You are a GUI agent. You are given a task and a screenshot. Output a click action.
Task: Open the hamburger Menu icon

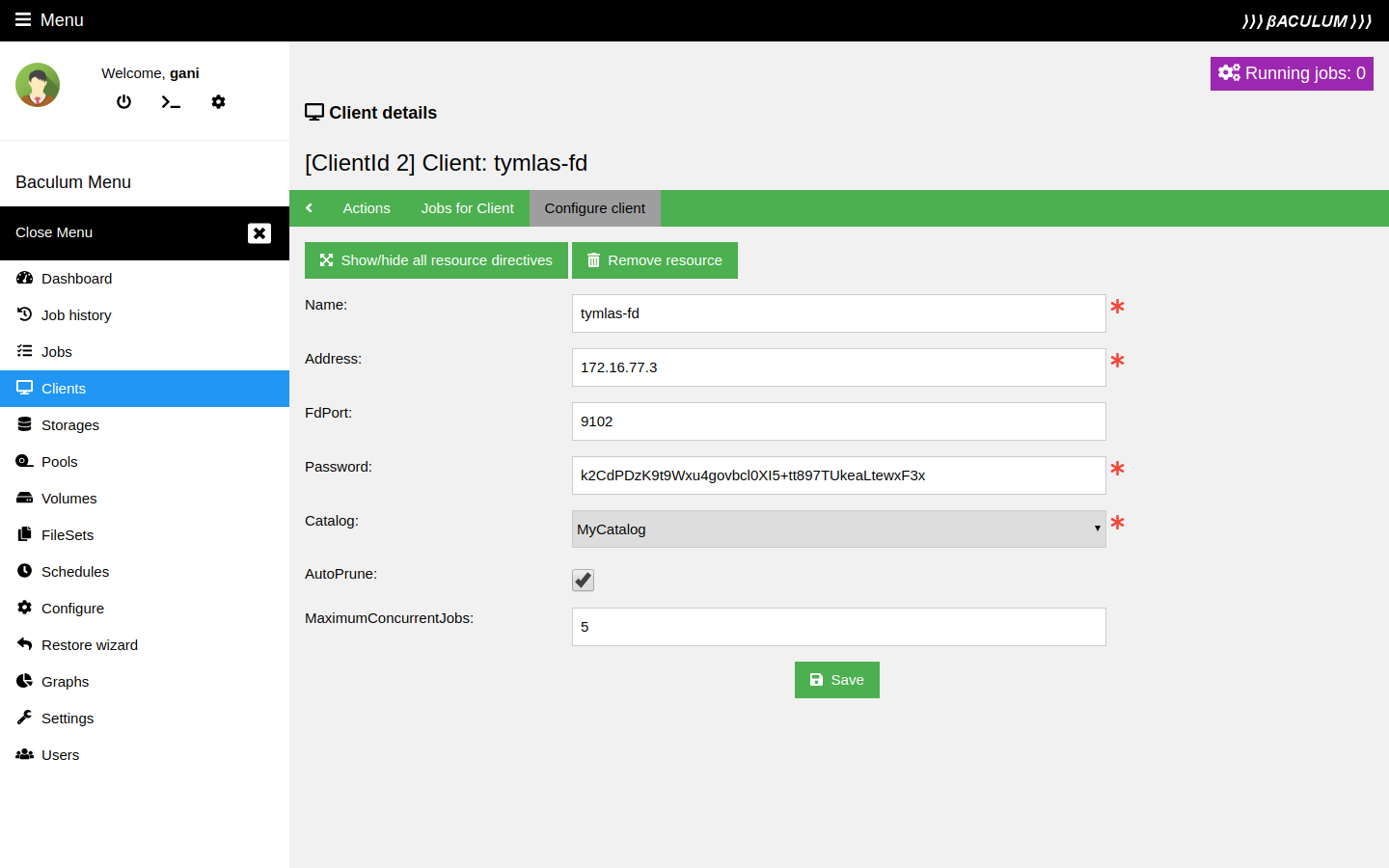(23, 19)
